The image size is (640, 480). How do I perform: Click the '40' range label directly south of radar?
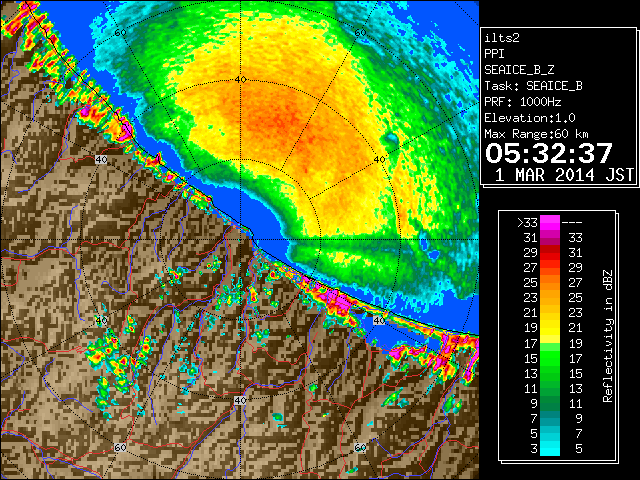[x=240, y=400]
